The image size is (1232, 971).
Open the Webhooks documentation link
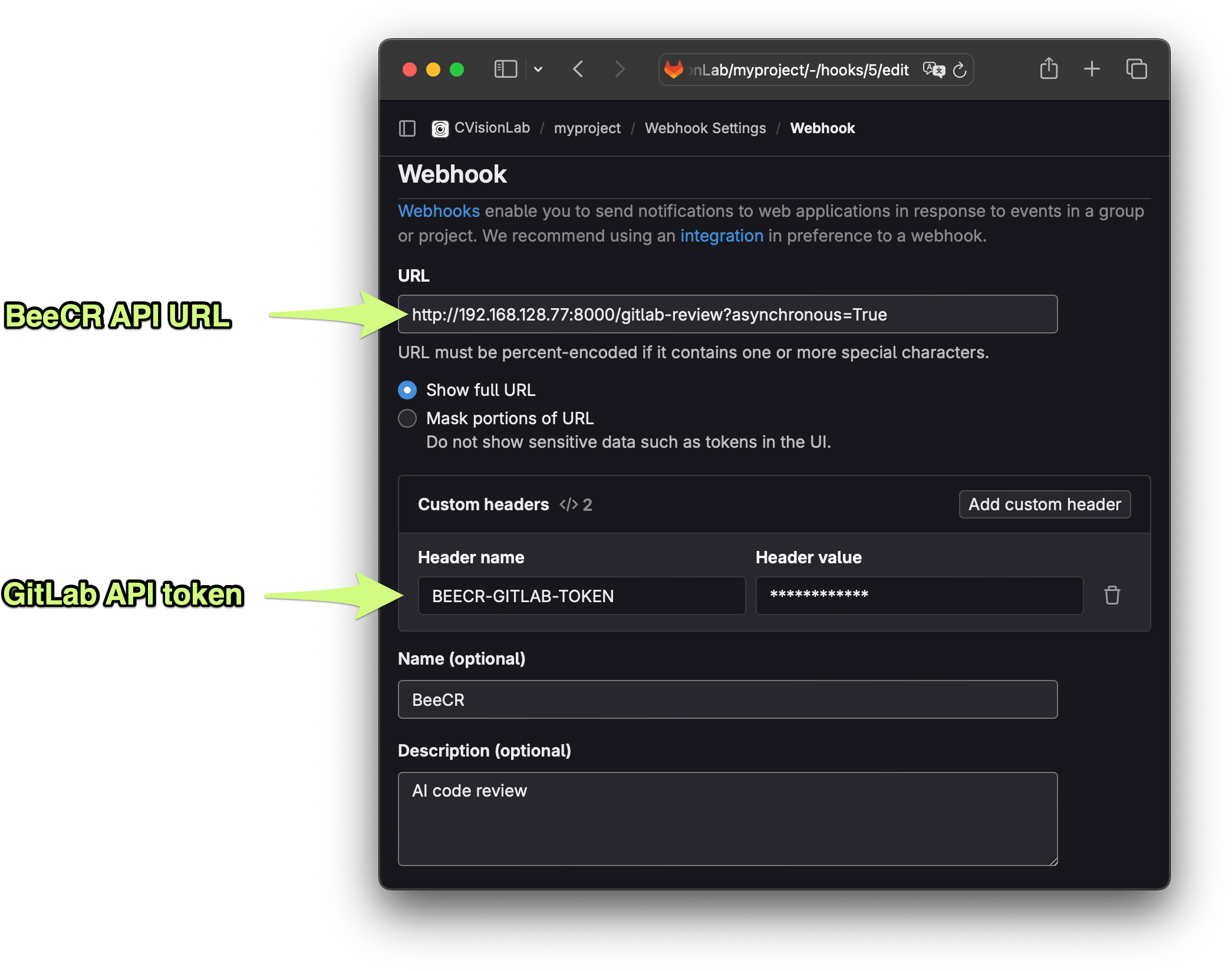439,210
